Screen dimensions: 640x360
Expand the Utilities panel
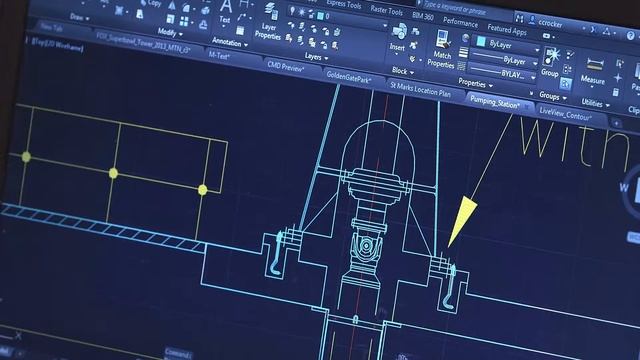click(596, 104)
